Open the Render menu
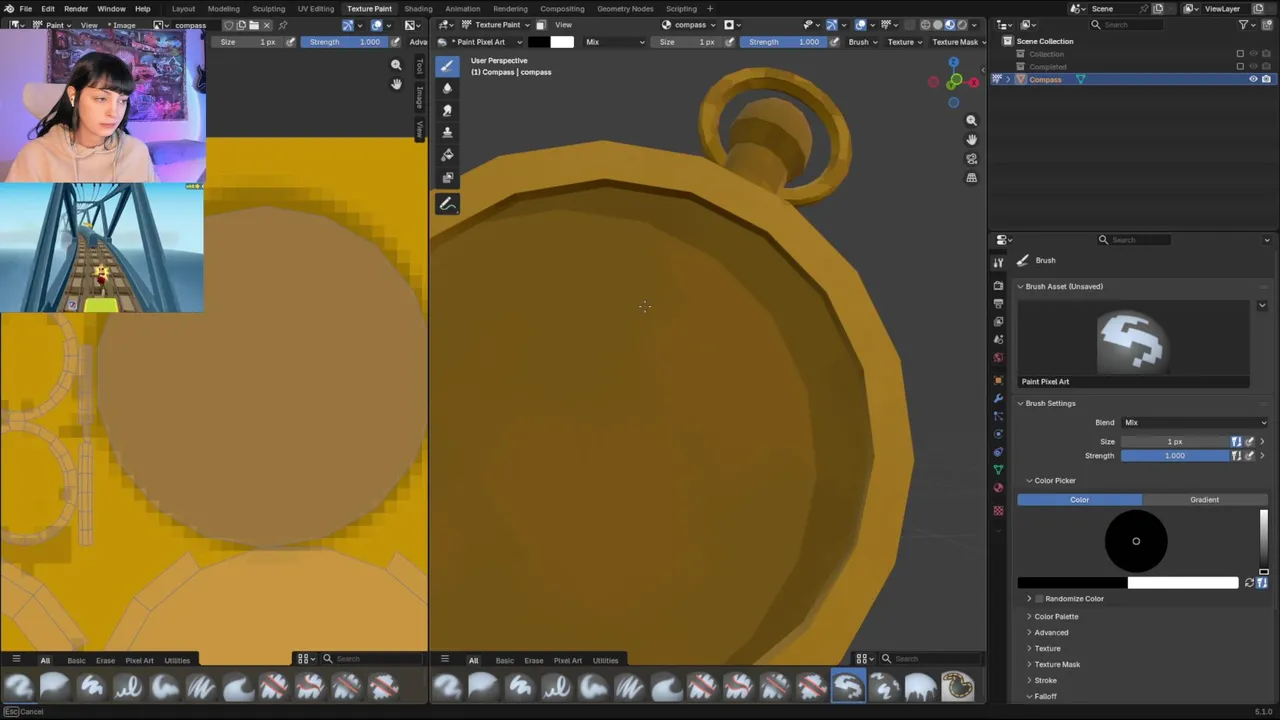 click(x=76, y=8)
